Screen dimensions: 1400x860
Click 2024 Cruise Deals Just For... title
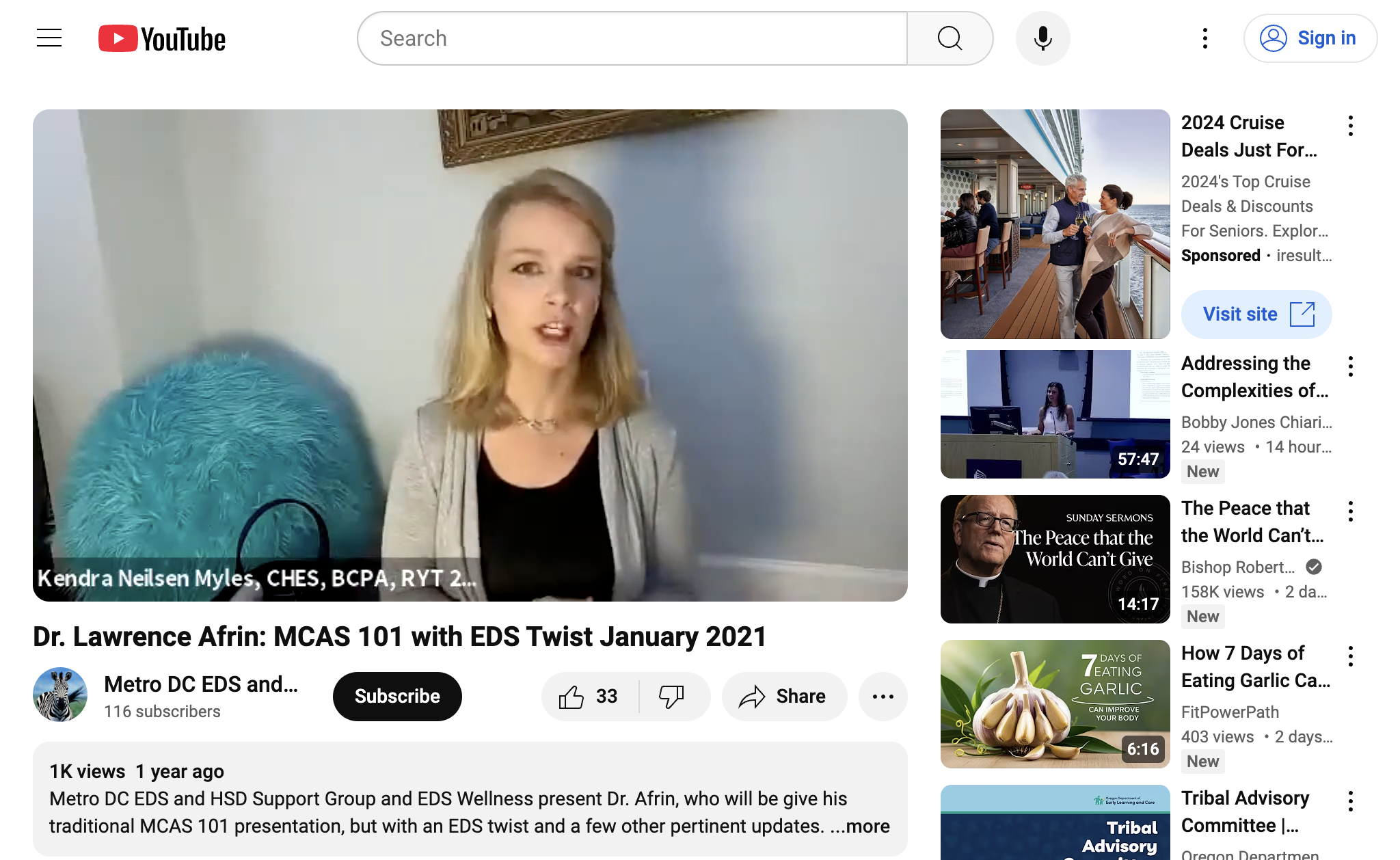click(x=1249, y=136)
